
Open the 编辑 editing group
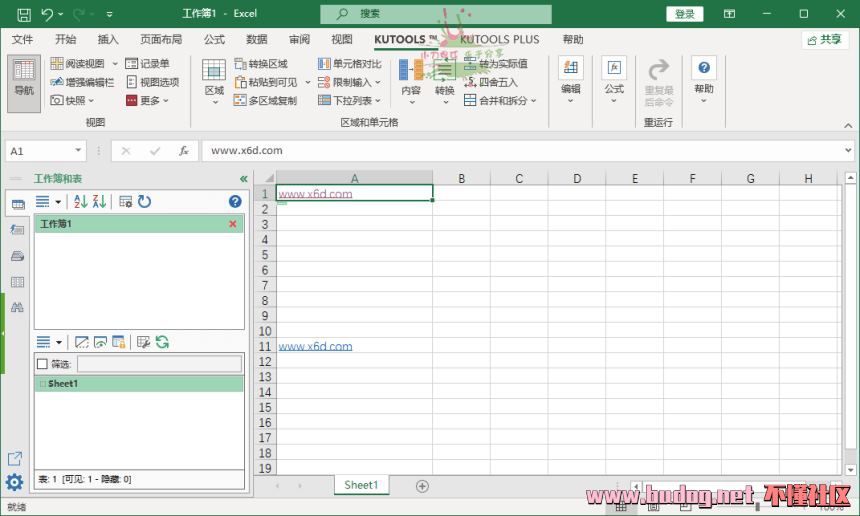[x=570, y=80]
